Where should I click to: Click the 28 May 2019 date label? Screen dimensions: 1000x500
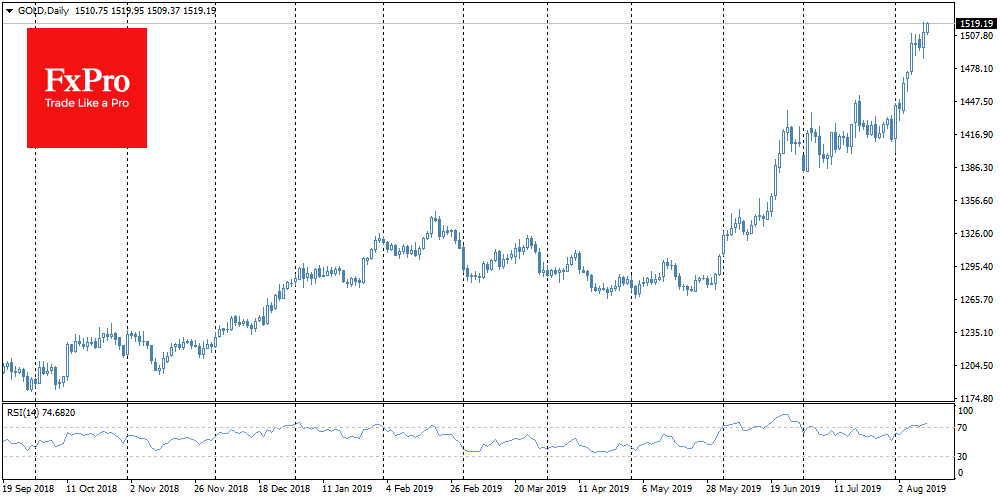(731, 491)
